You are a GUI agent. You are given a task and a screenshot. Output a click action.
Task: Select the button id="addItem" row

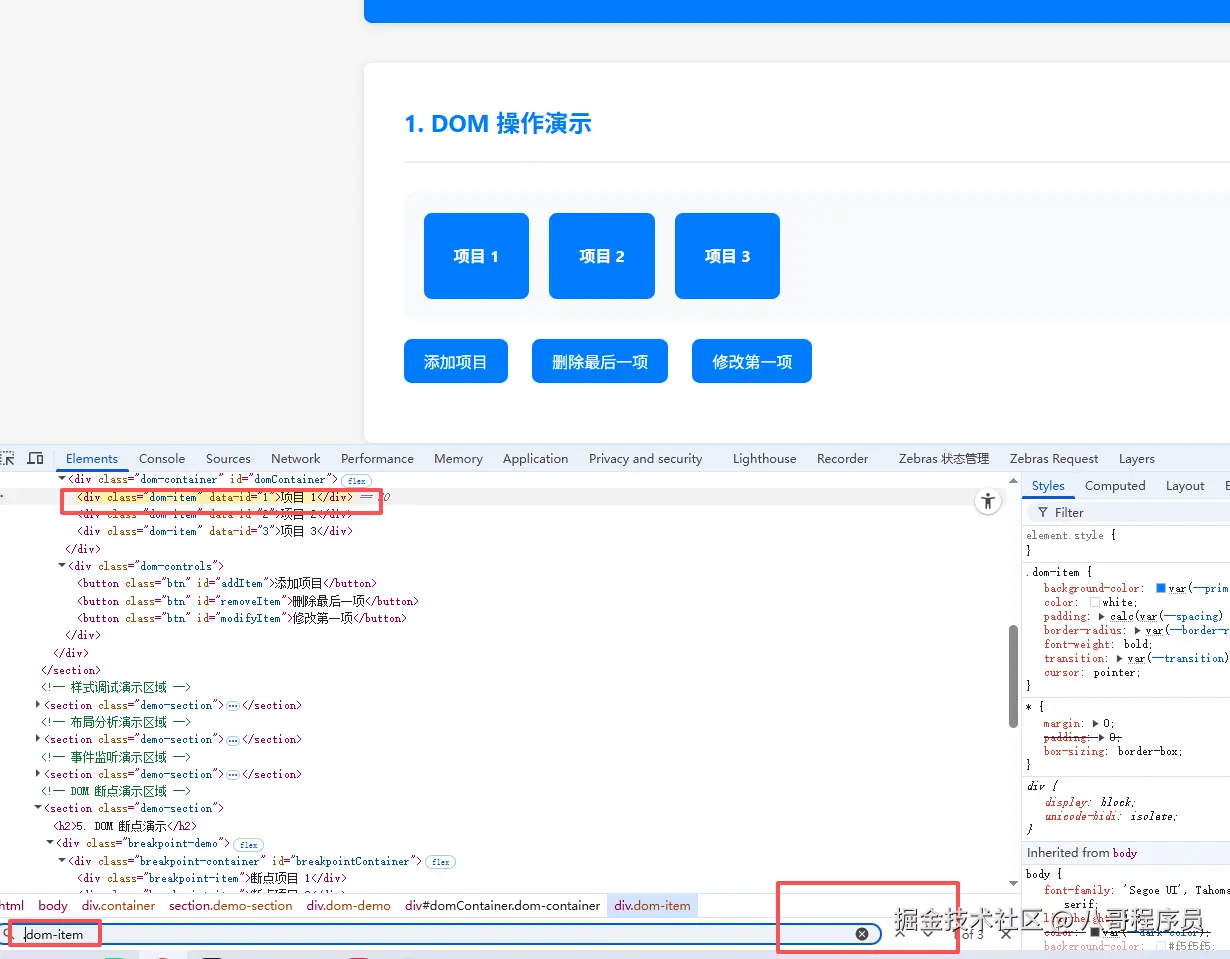(x=226, y=583)
